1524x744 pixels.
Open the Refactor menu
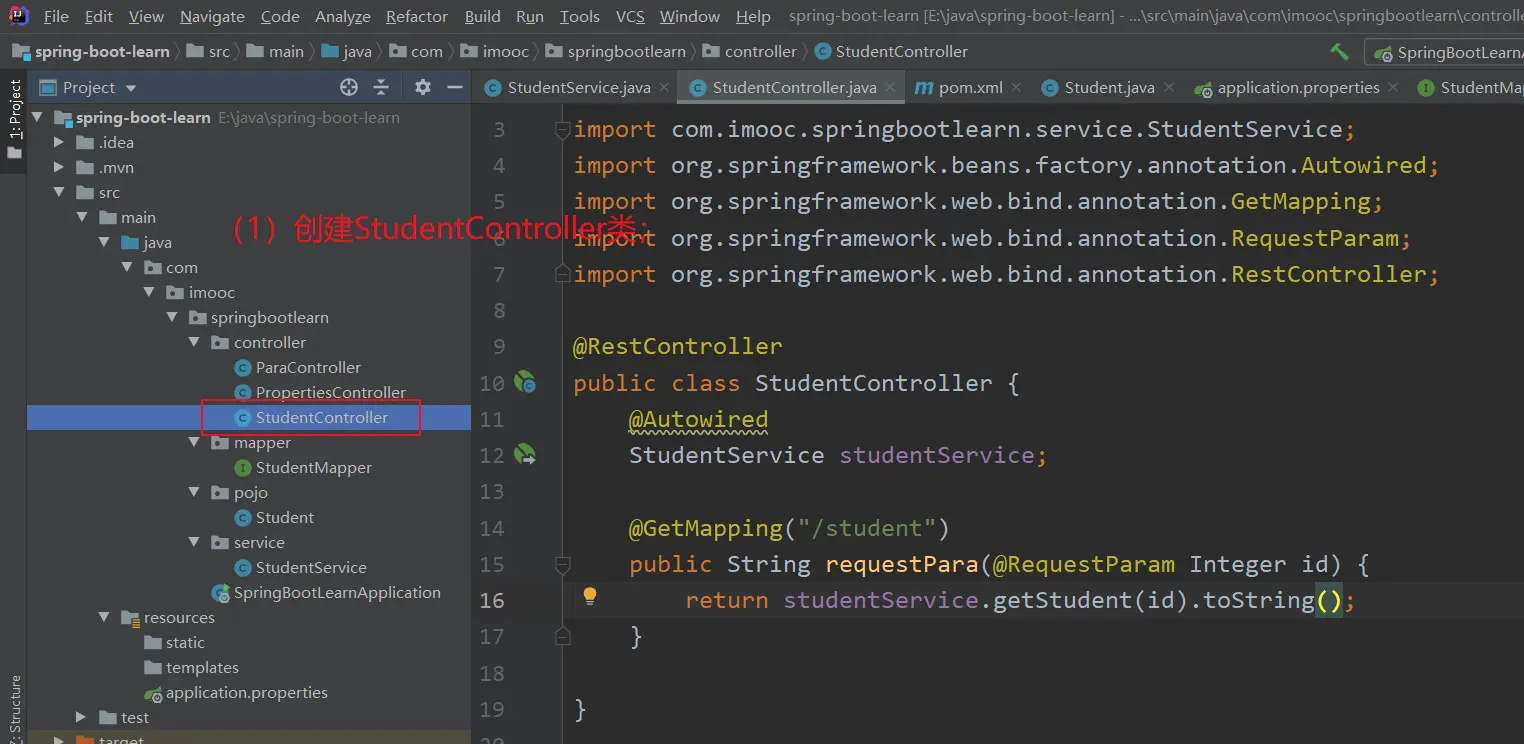point(416,16)
